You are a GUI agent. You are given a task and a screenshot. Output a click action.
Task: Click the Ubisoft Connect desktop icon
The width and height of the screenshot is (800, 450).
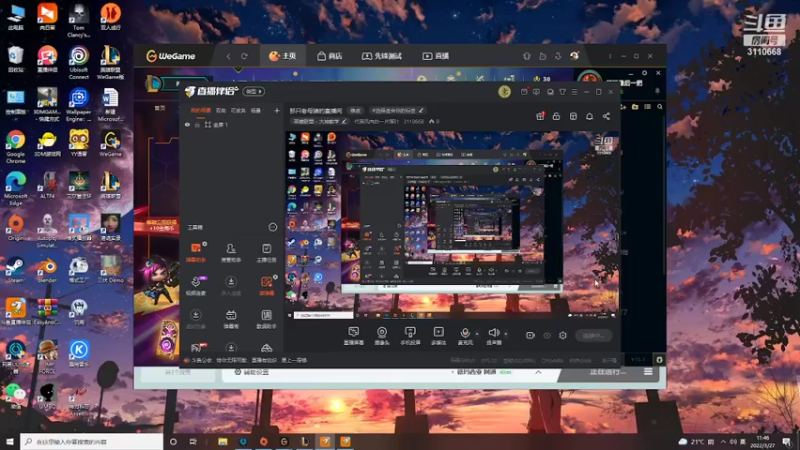point(79,62)
